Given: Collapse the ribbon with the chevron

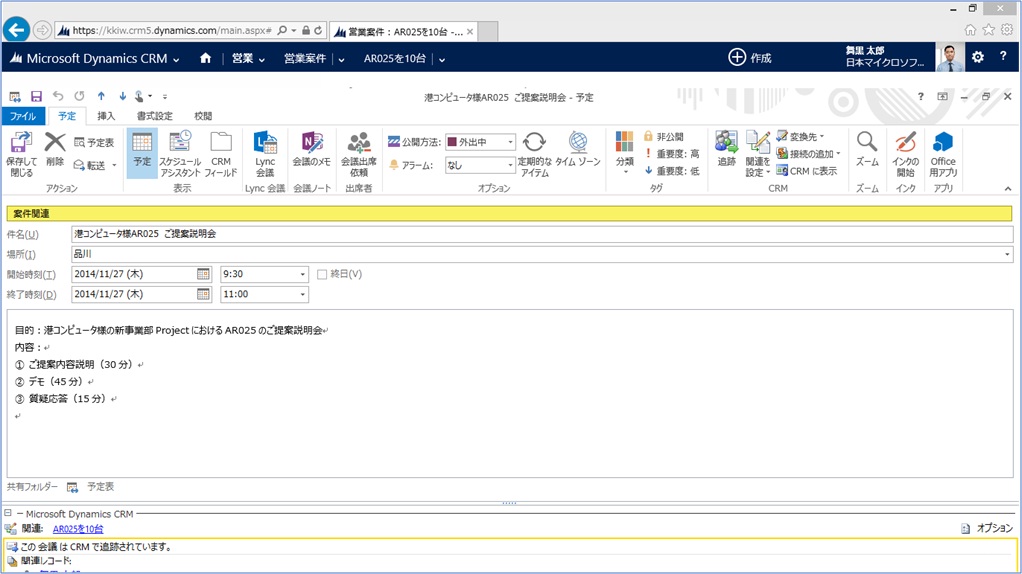Looking at the screenshot, I should [x=1008, y=188].
